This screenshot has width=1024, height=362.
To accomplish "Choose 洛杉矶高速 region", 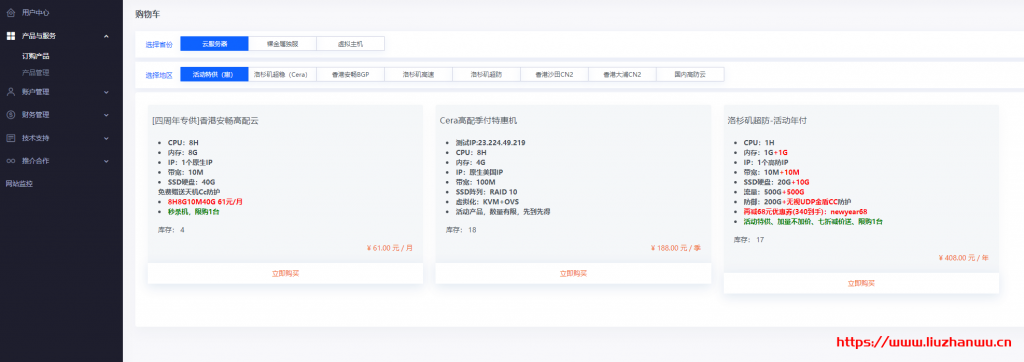I will coord(418,74).
